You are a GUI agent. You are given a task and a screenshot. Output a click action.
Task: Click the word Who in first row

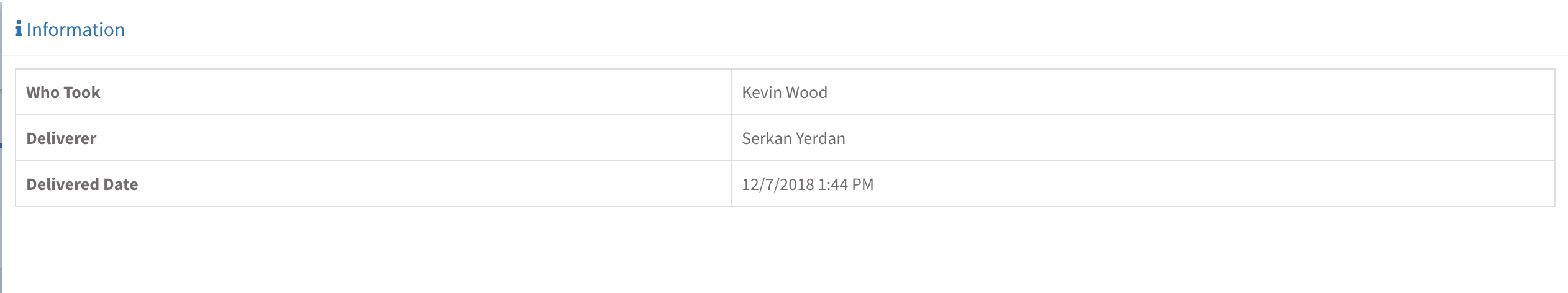point(42,92)
